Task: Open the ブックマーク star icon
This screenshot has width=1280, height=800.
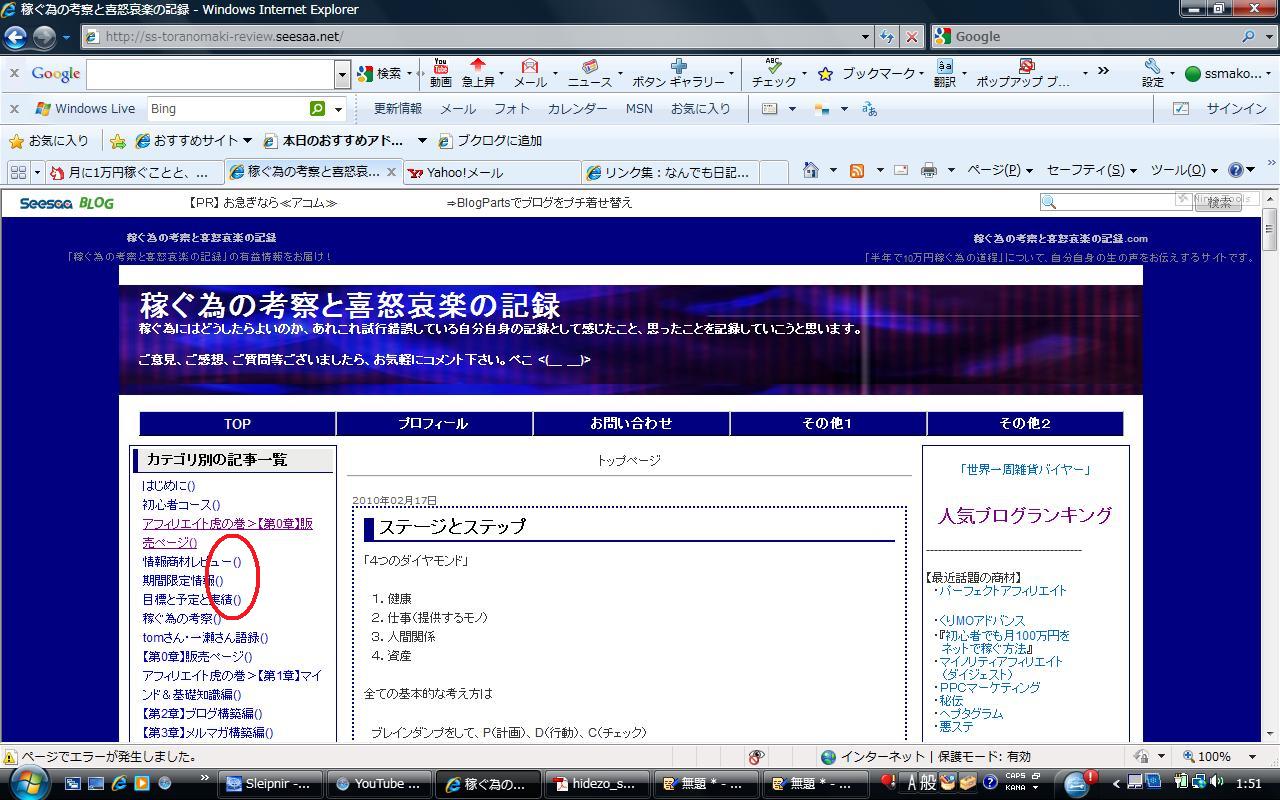Action: click(825, 74)
